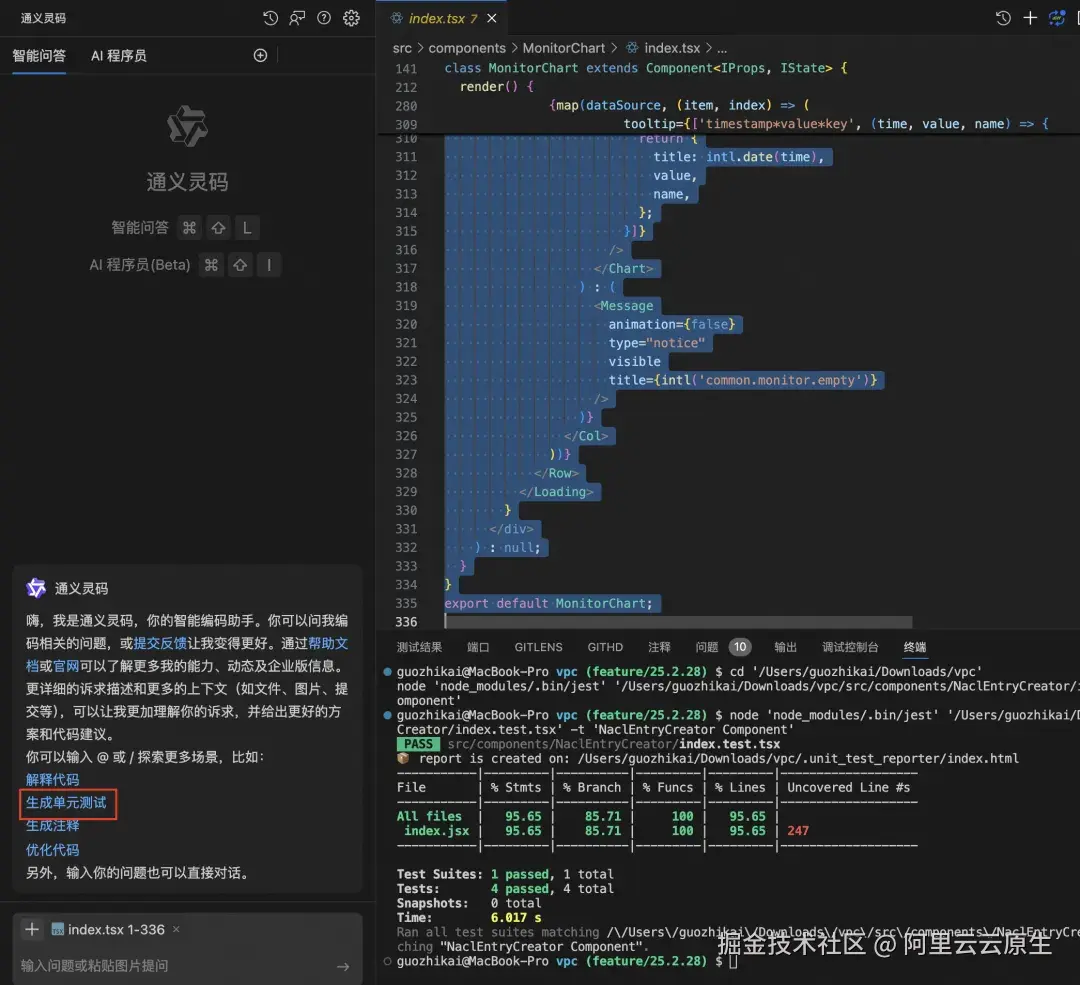Click plus icon in editor top right
Screen dimensions: 1080x985
pos(1030,18)
